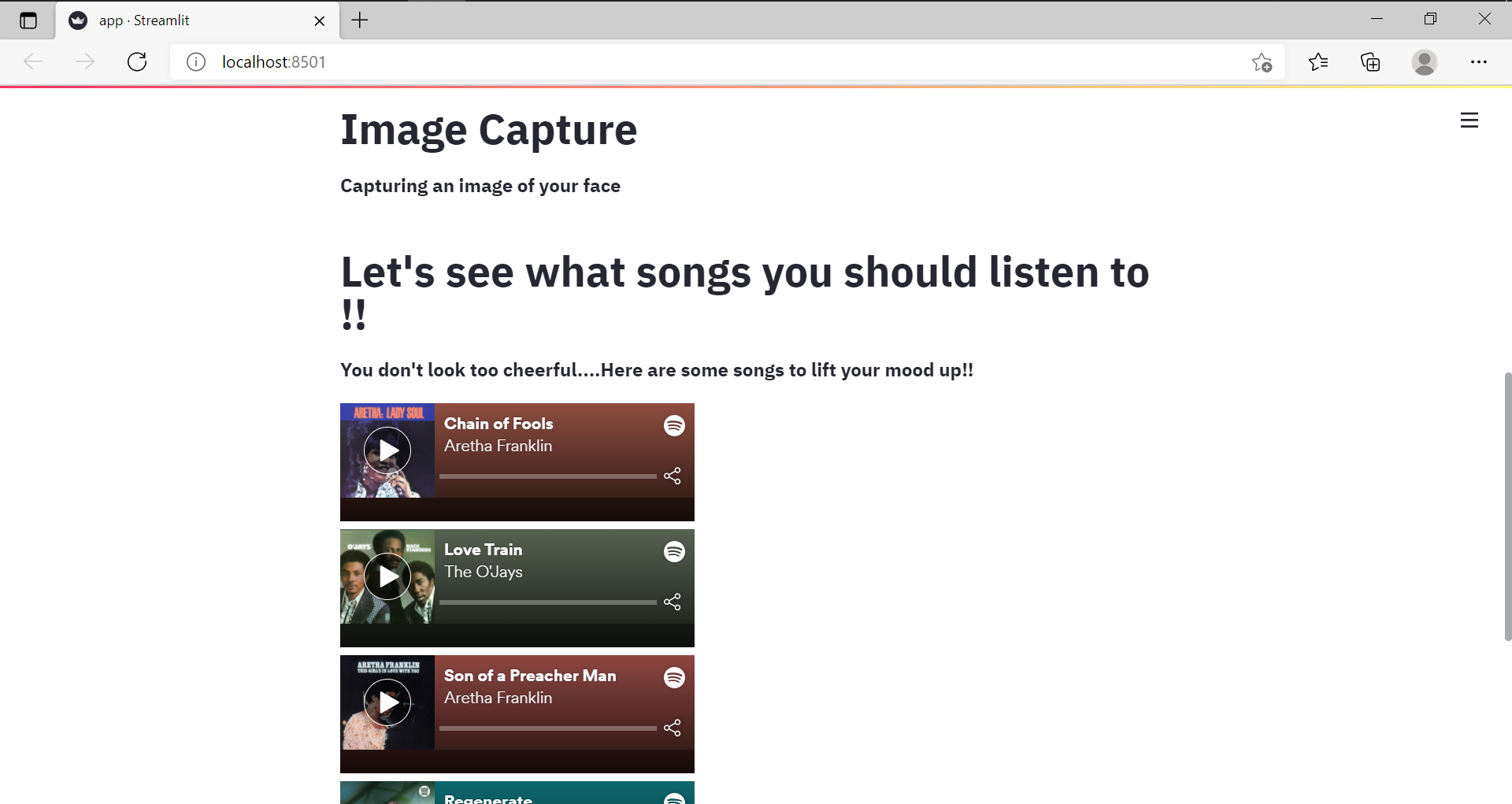This screenshot has height=804, width=1512.
Task: Share the Chain of Fools track
Action: coord(673,476)
